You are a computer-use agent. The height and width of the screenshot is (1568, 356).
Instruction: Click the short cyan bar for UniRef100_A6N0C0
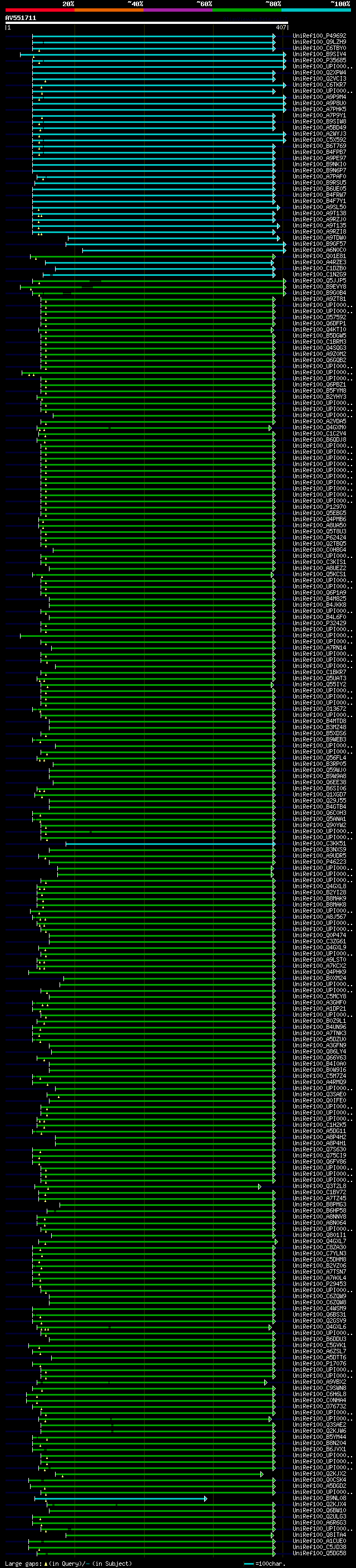click(x=184, y=250)
